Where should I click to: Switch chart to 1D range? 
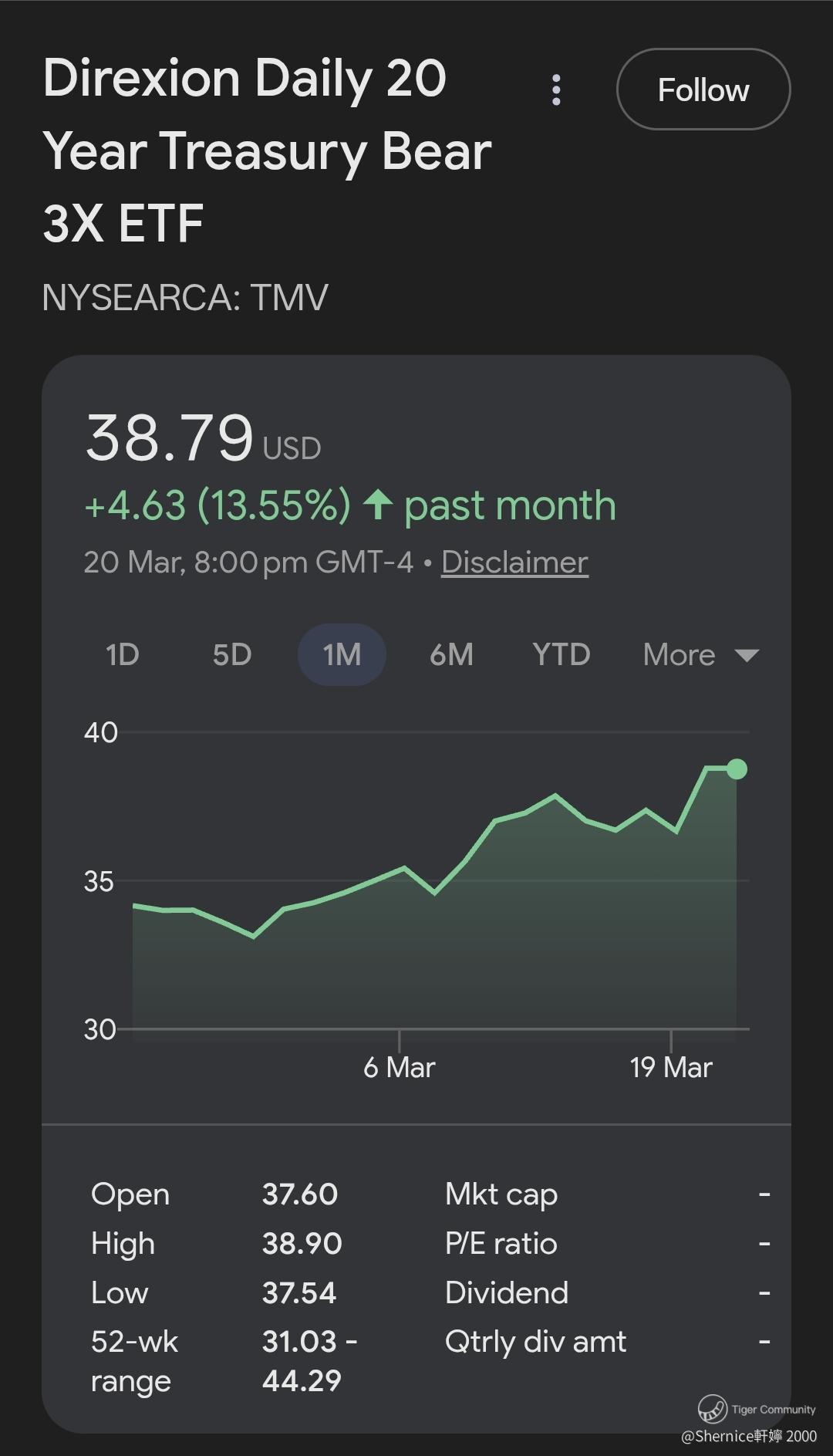coord(122,654)
